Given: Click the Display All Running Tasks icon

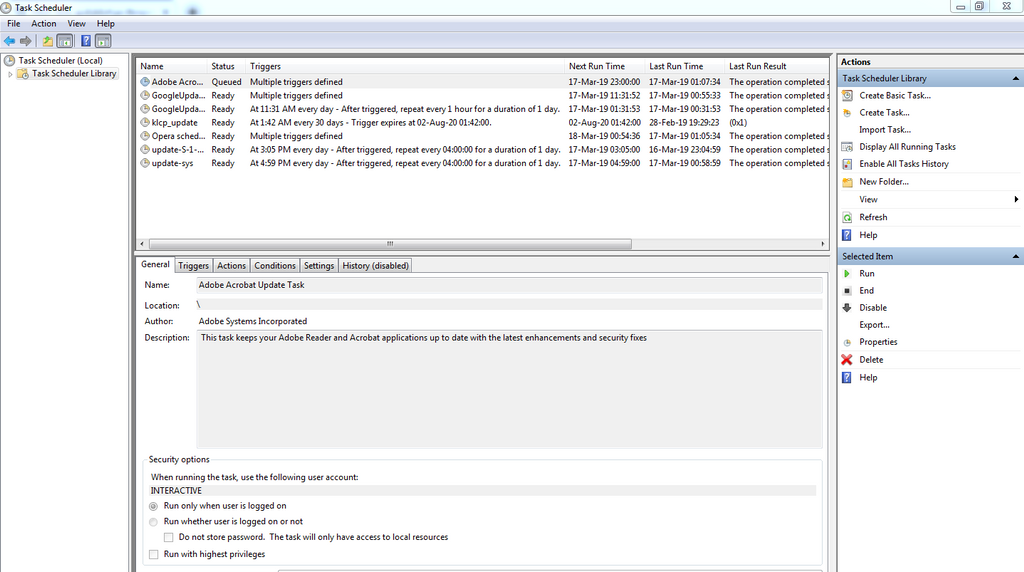Looking at the screenshot, I should [847, 147].
